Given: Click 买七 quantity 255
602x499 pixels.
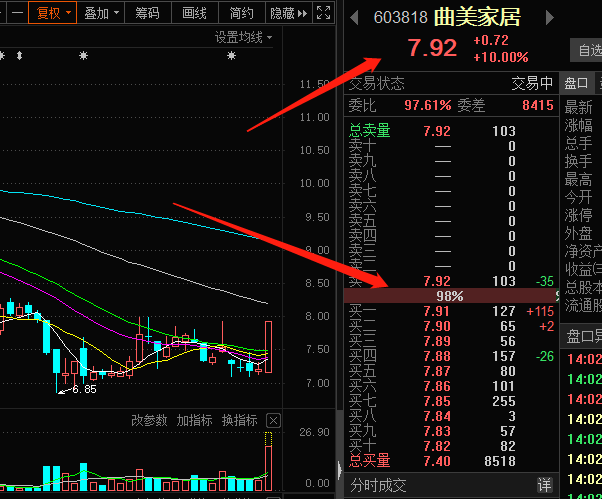Looking at the screenshot, I should [x=504, y=401].
